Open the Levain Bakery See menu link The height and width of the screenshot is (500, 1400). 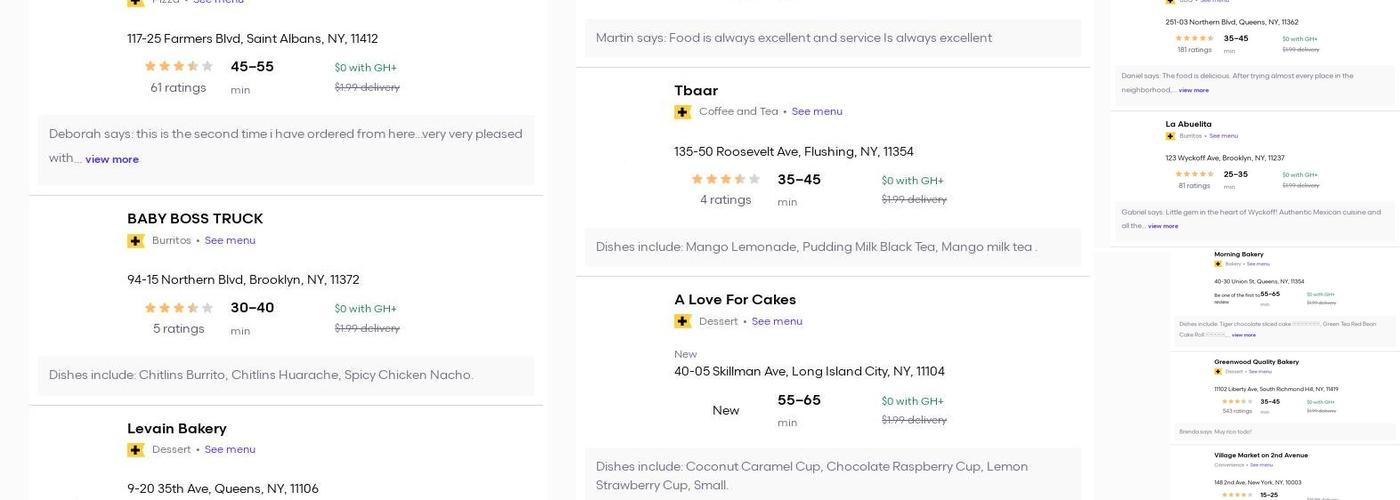[230, 450]
